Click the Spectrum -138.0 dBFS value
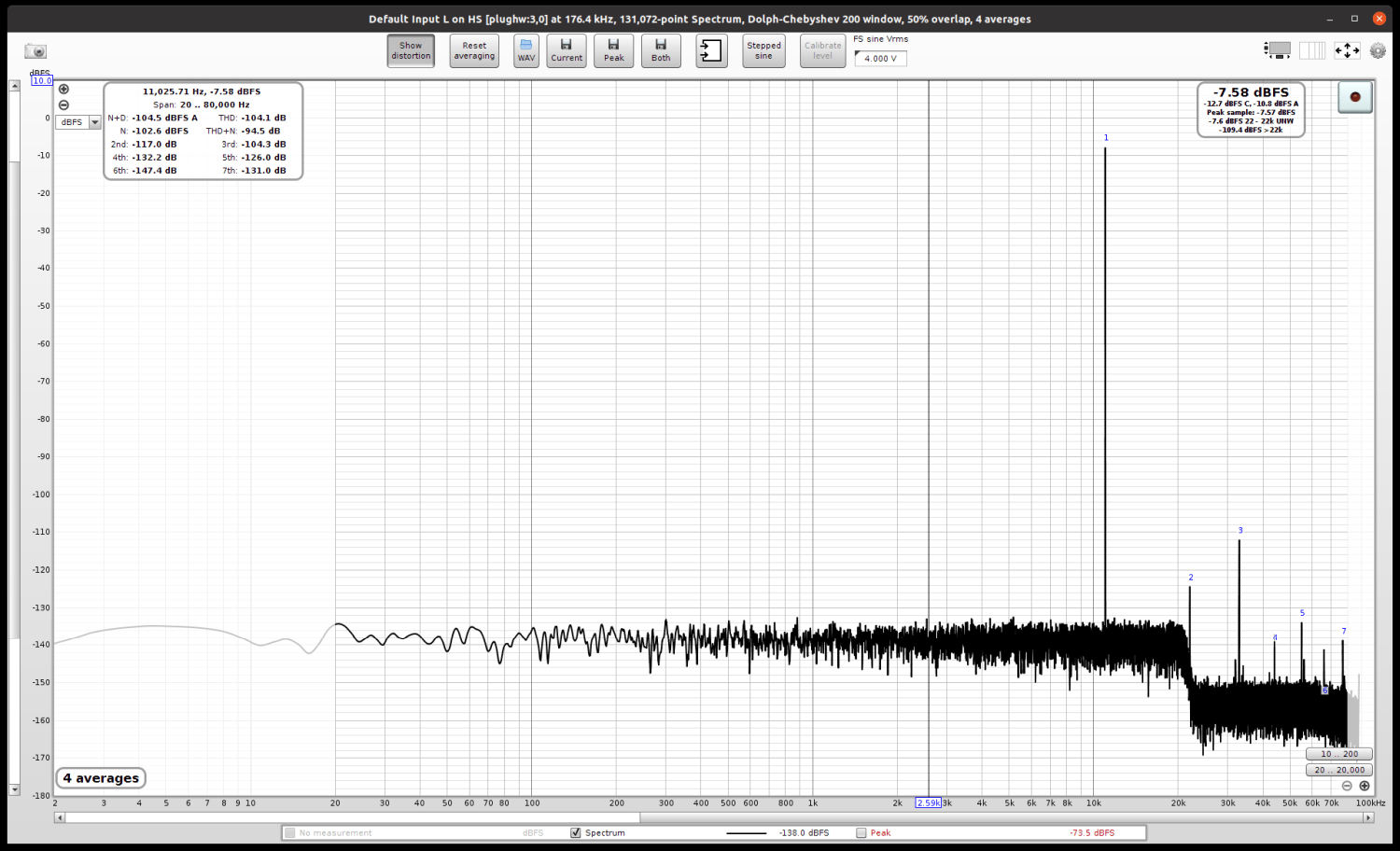1400x851 pixels. 804,832
